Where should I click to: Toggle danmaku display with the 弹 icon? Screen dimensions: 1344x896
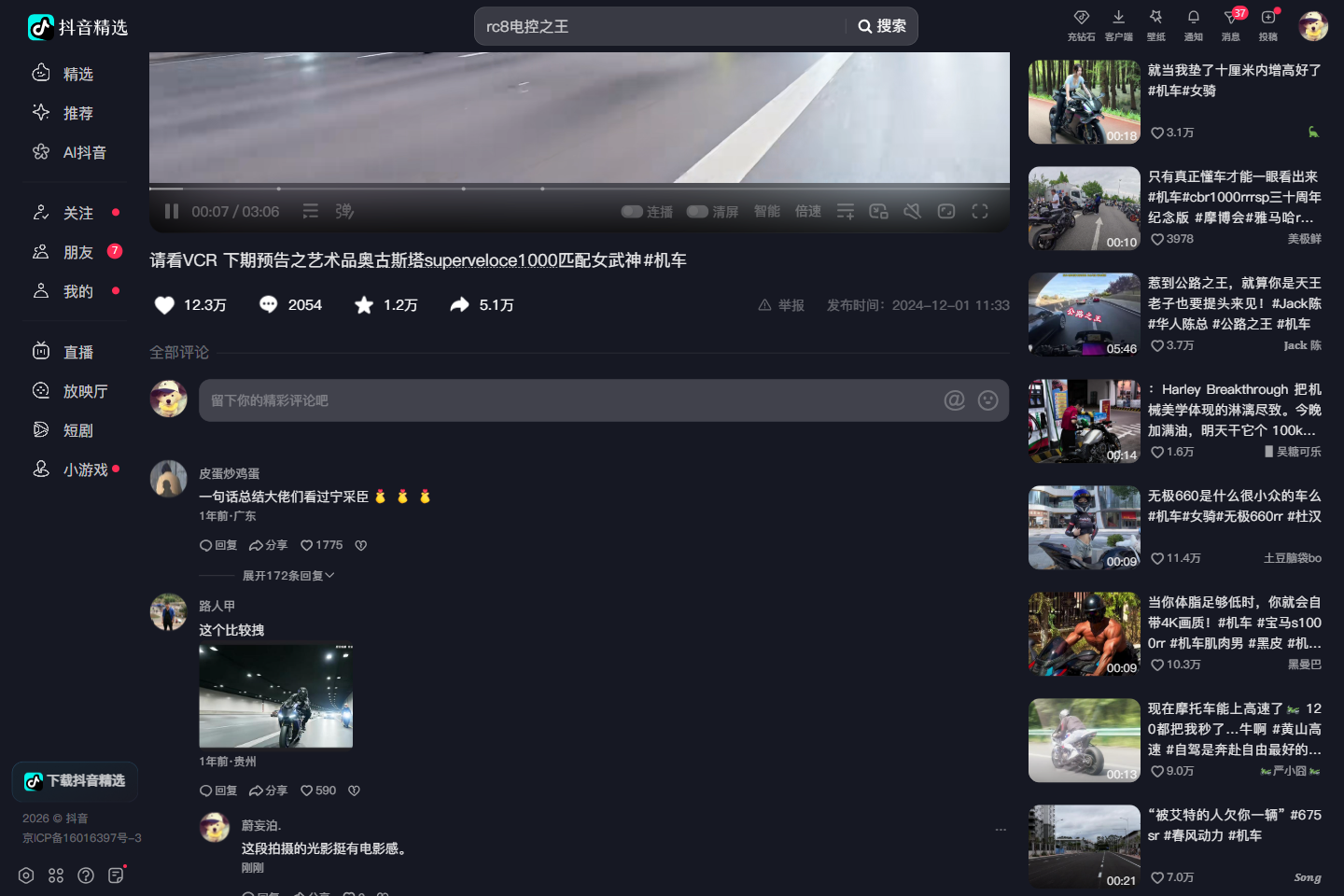344,212
